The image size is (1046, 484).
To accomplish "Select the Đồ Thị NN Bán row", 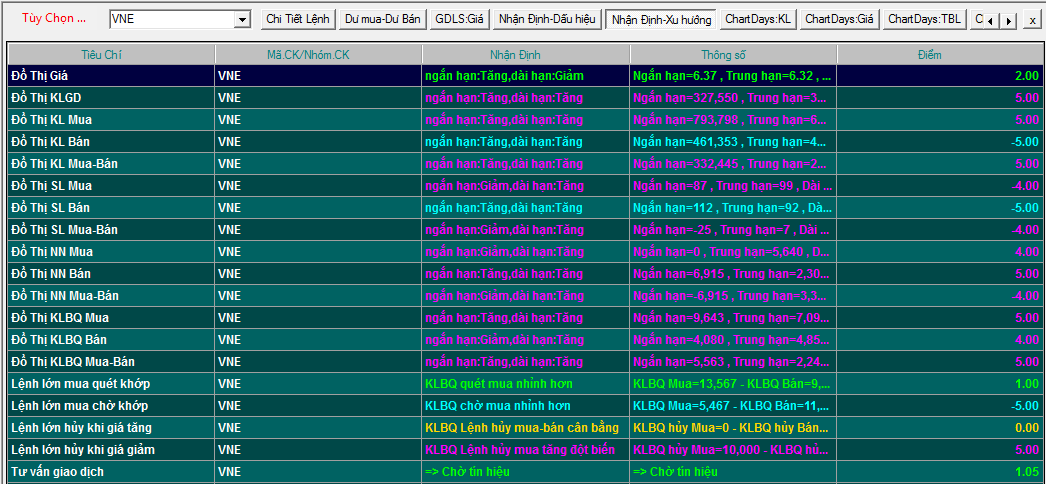I will (x=525, y=274).
